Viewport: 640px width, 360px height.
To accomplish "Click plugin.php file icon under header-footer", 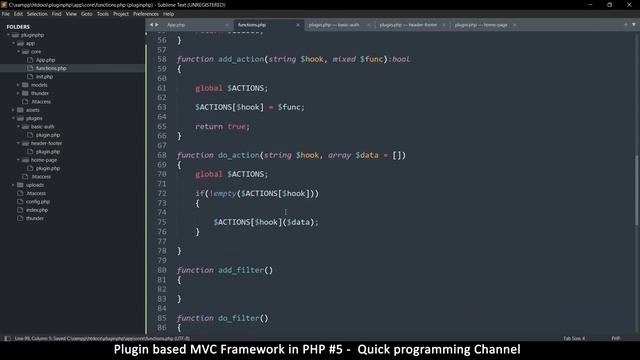I will point(30,152).
